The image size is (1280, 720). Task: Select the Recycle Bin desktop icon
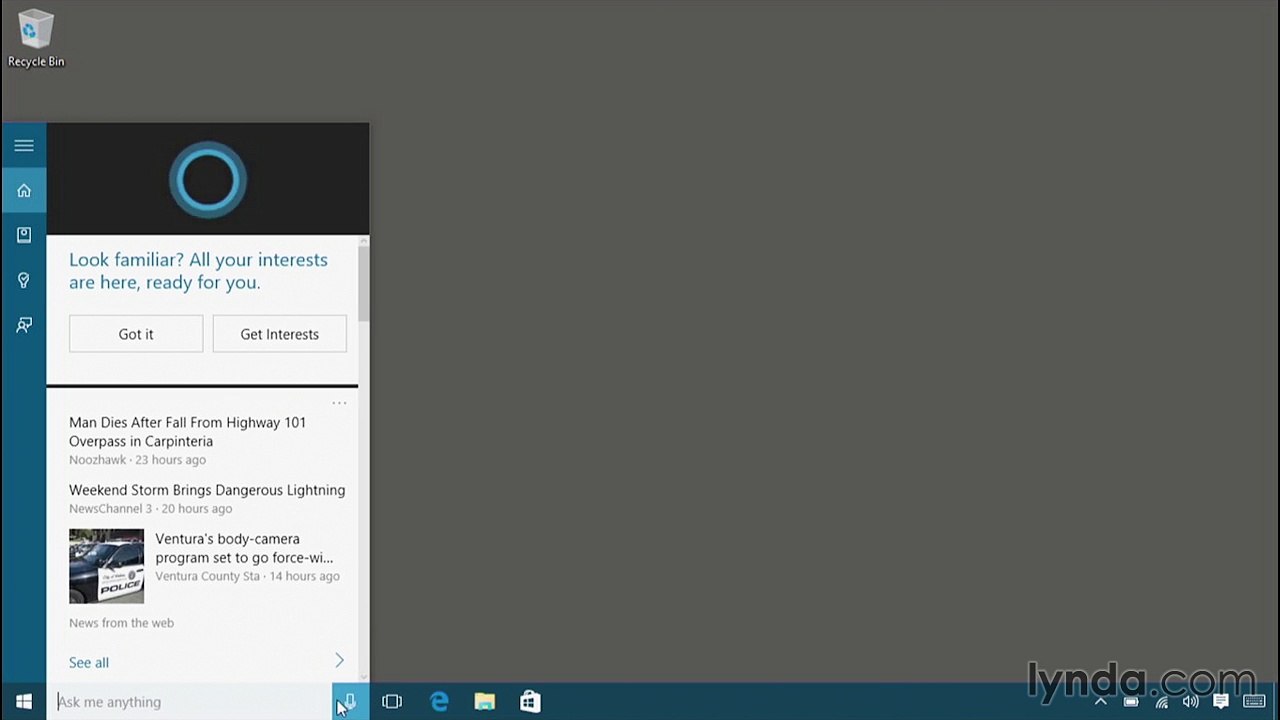[36, 39]
